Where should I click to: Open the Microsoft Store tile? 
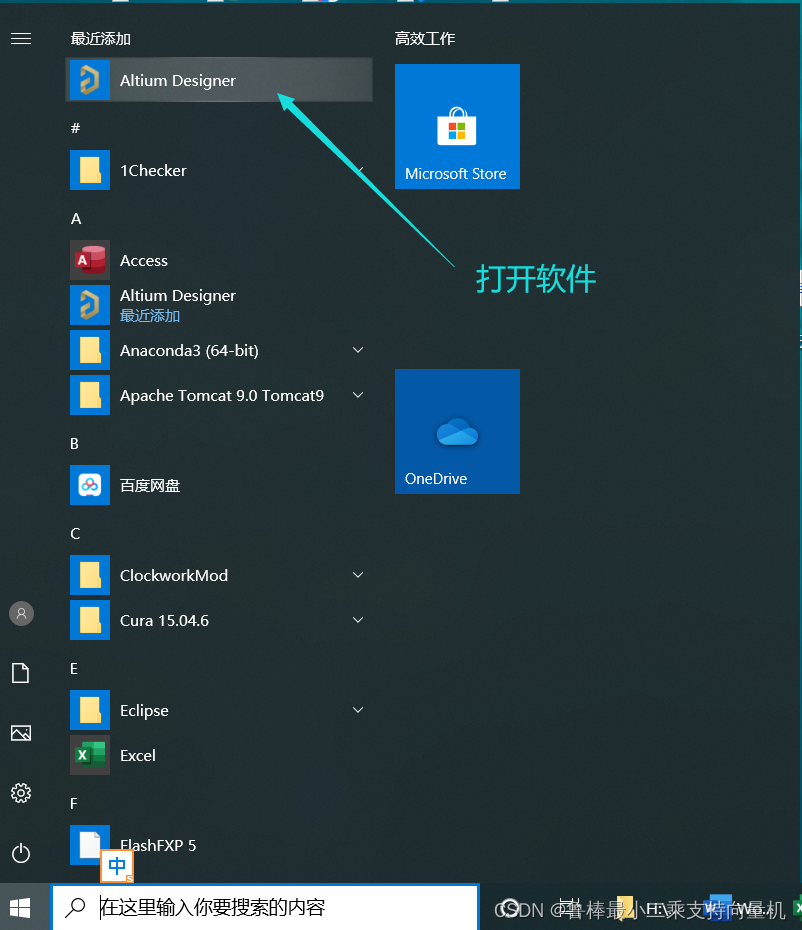(x=457, y=127)
